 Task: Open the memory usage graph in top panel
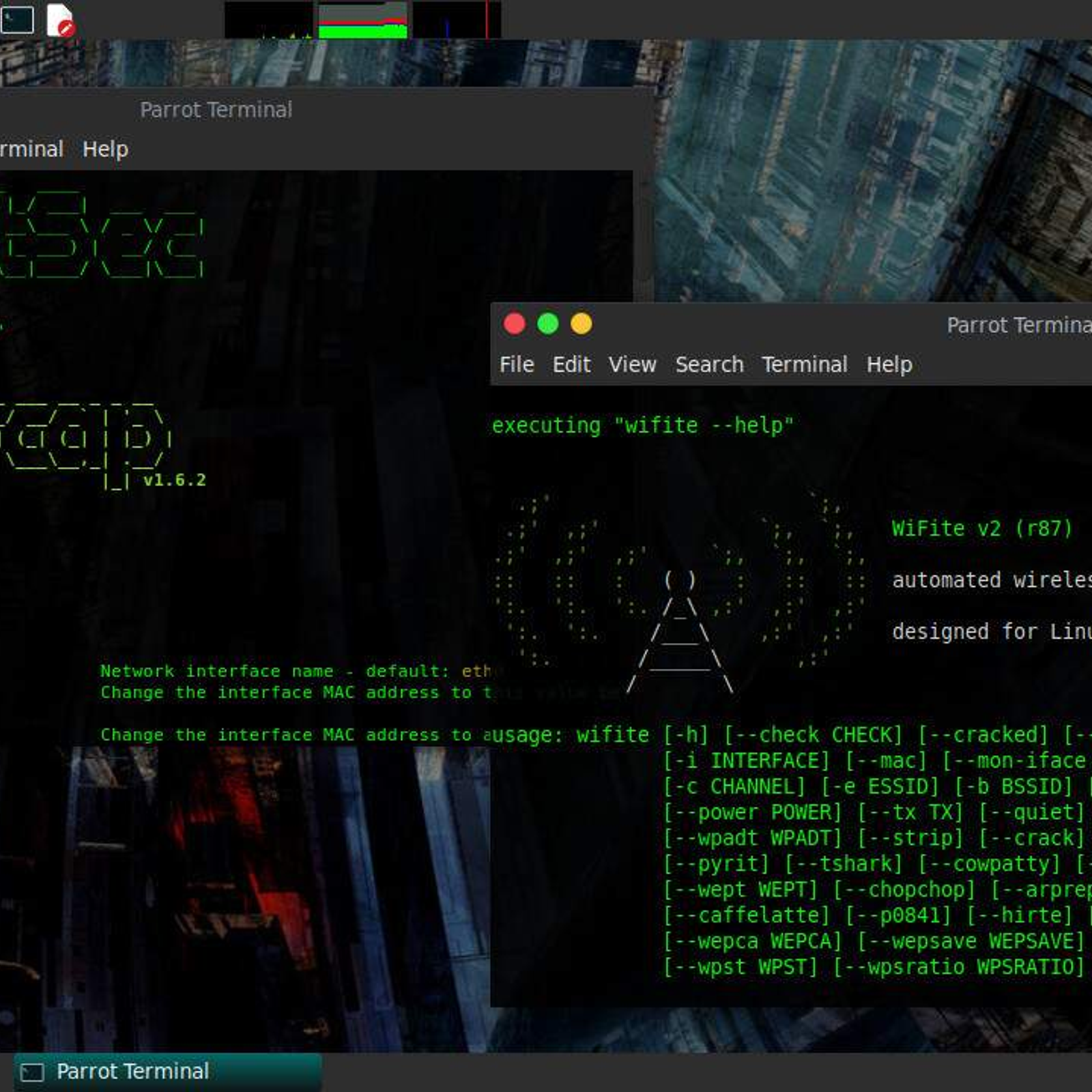point(363,20)
